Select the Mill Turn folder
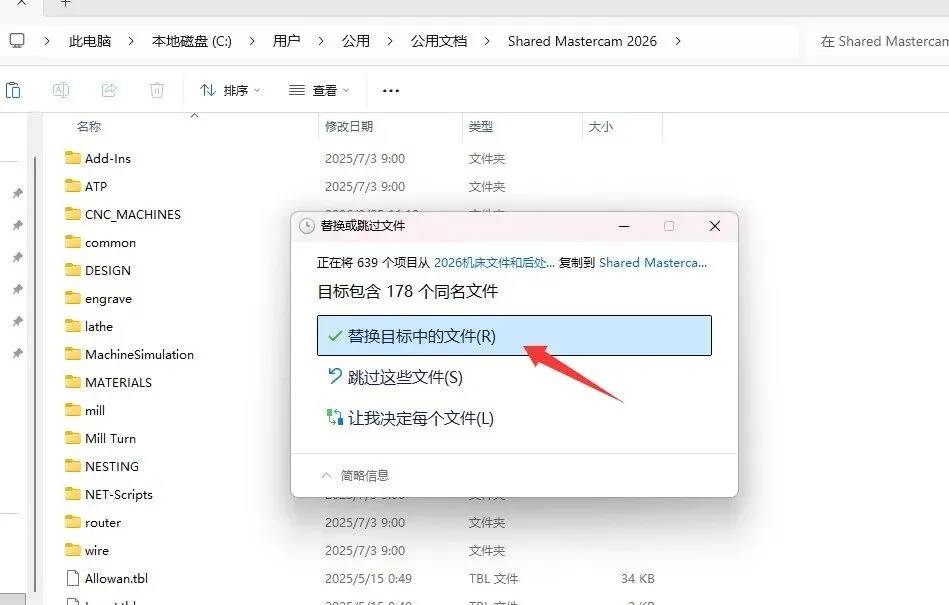 tap(100, 438)
